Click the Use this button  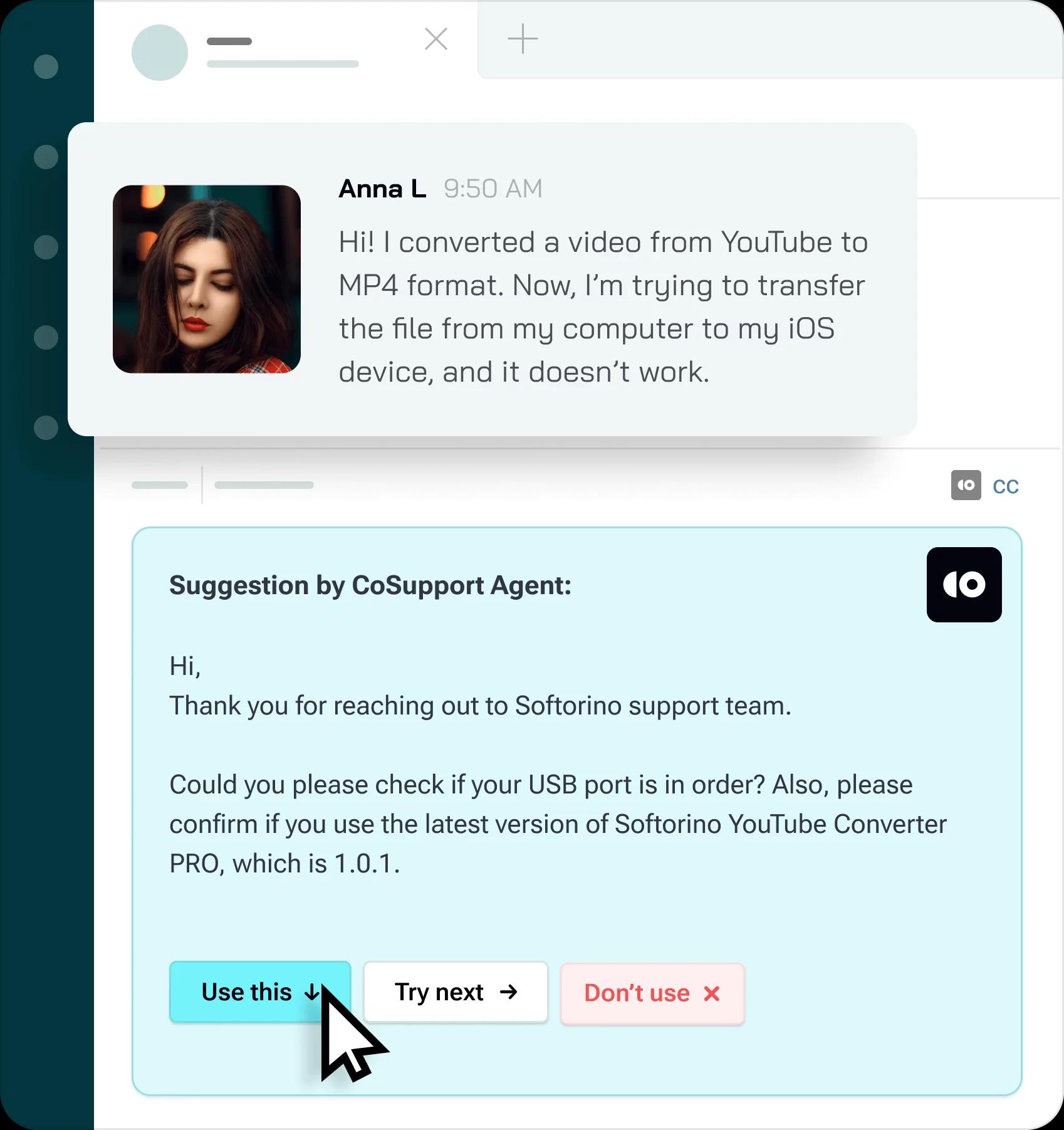[x=260, y=992]
